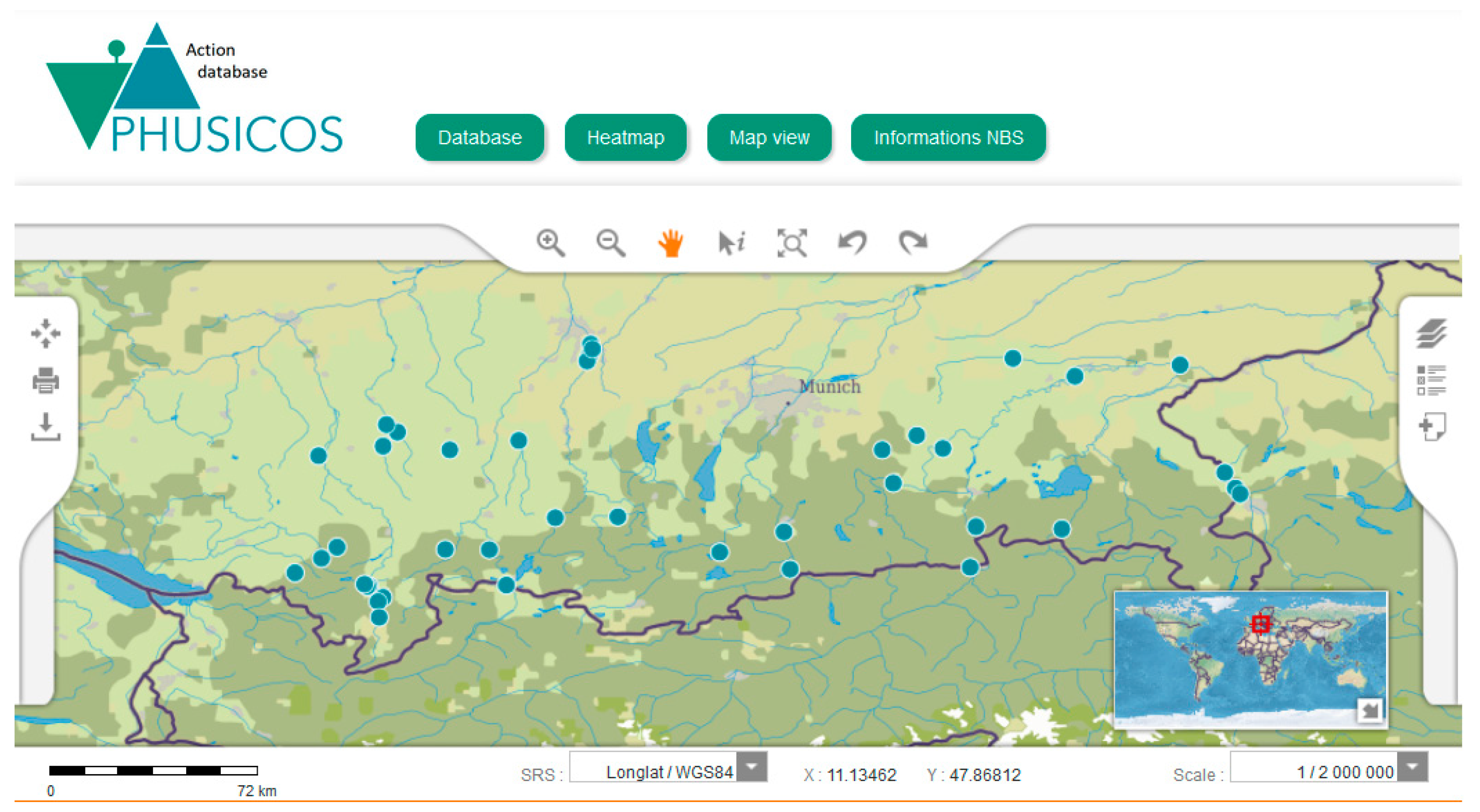The image size is (1480, 812).
Task: Open the map layers stack panel
Action: (x=1431, y=333)
